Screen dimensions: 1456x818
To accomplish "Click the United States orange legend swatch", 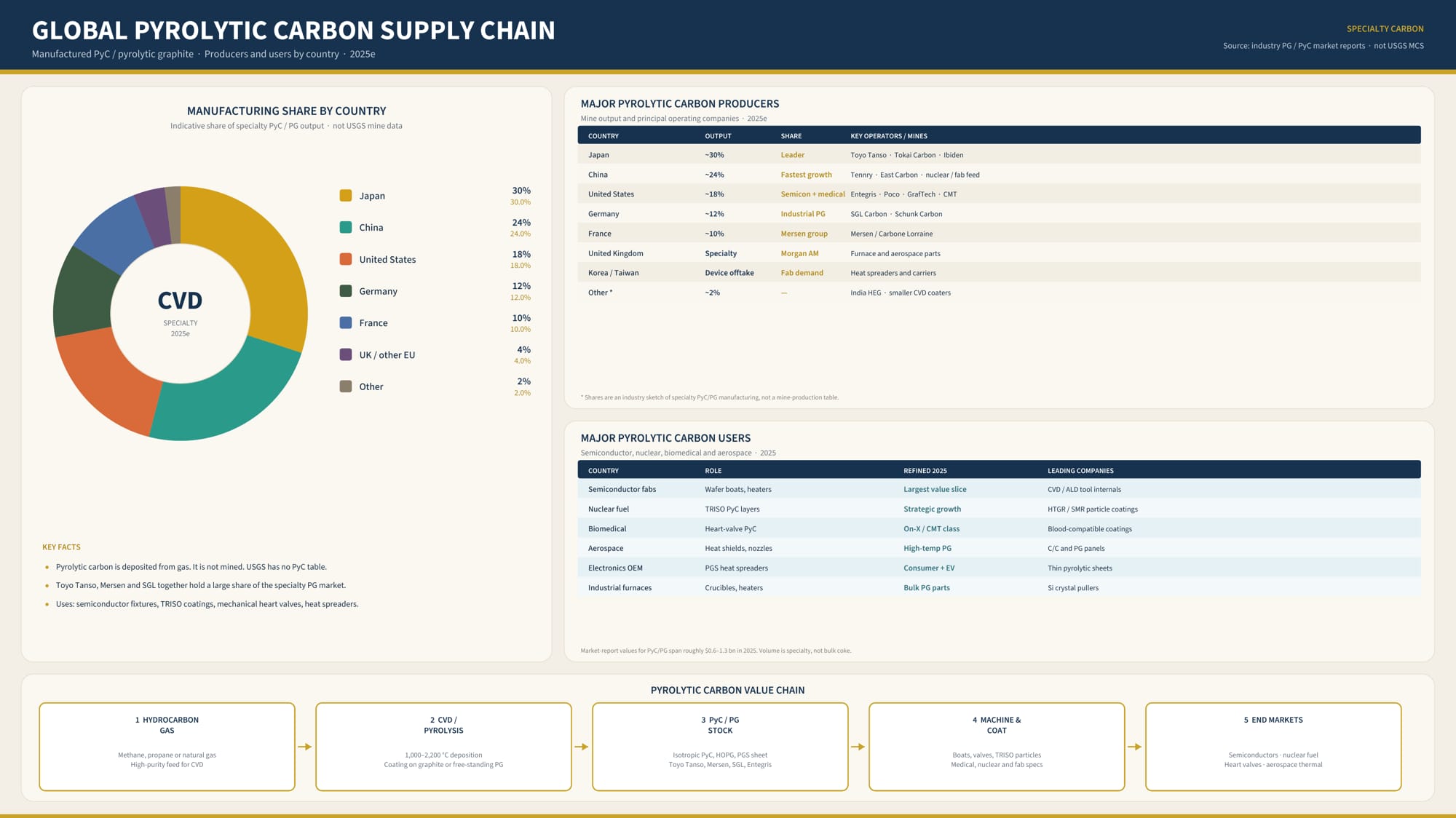I will pyautogui.click(x=346, y=259).
